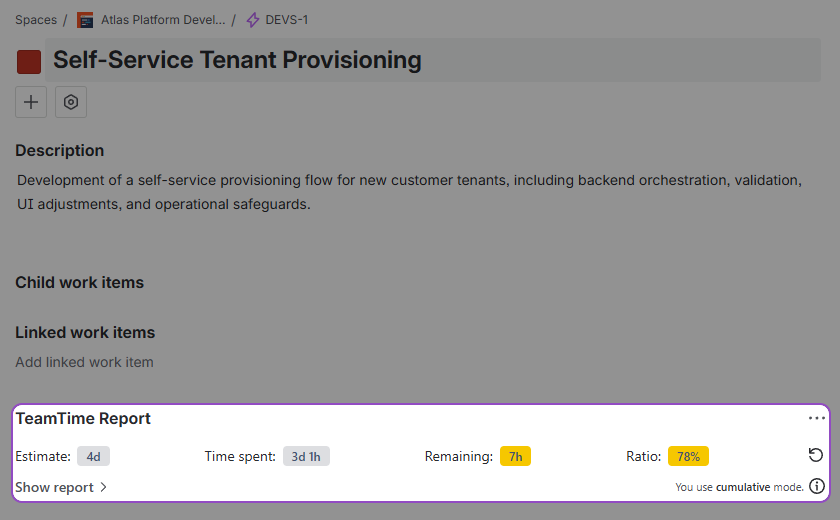Click the 3d 1h Time spent badge

coord(306,457)
